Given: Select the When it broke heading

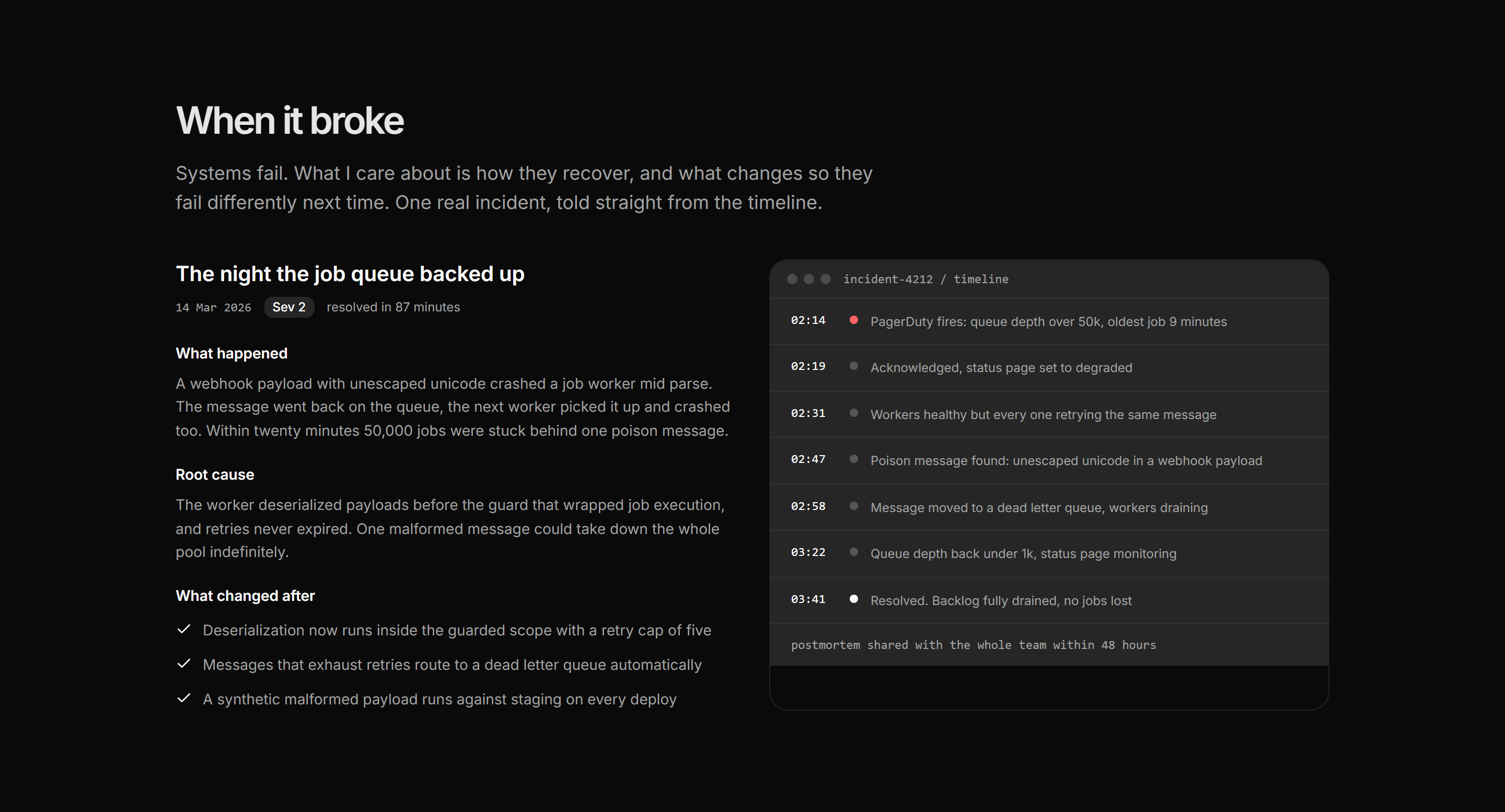Looking at the screenshot, I should (x=290, y=121).
